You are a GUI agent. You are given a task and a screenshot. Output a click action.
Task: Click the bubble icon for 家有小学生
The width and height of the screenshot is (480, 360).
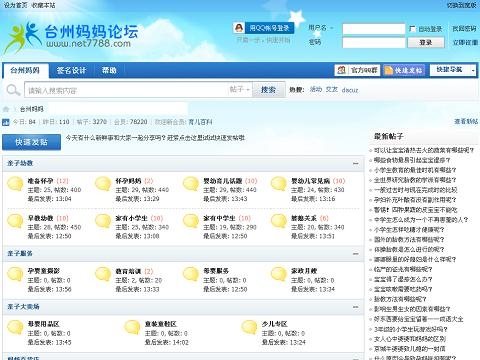coord(103,221)
